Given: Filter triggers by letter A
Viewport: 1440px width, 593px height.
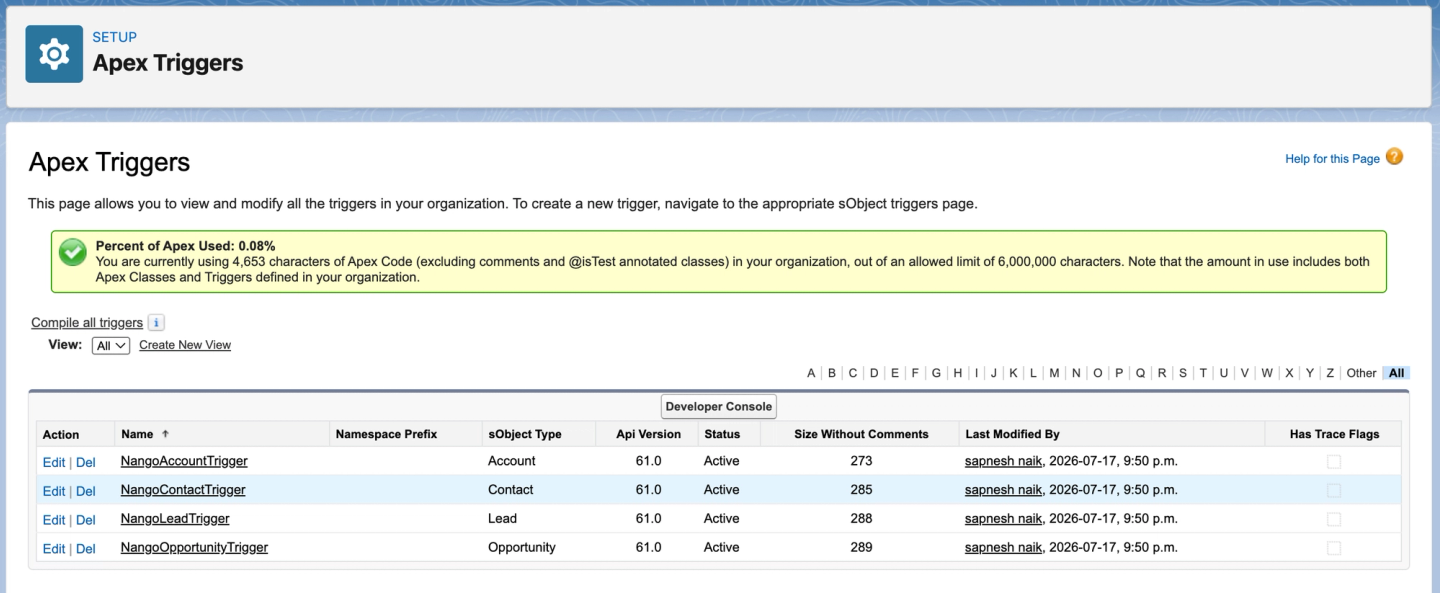Looking at the screenshot, I should [x=811, y=373].
